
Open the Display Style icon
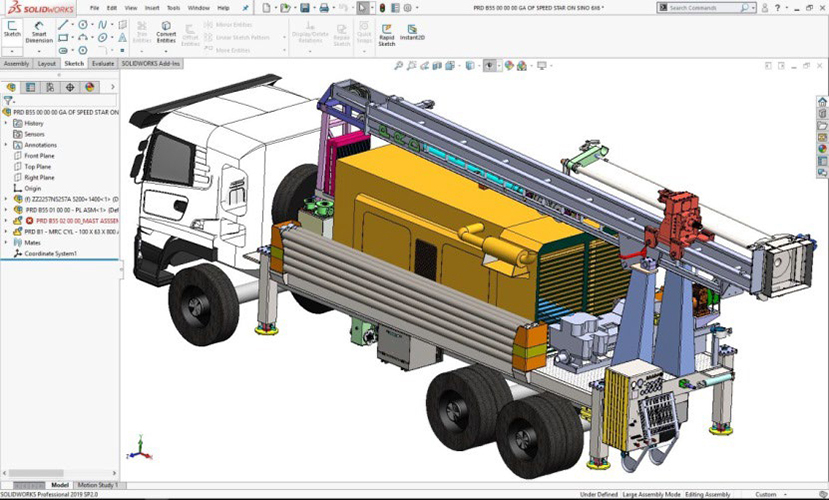coord(469,66)
